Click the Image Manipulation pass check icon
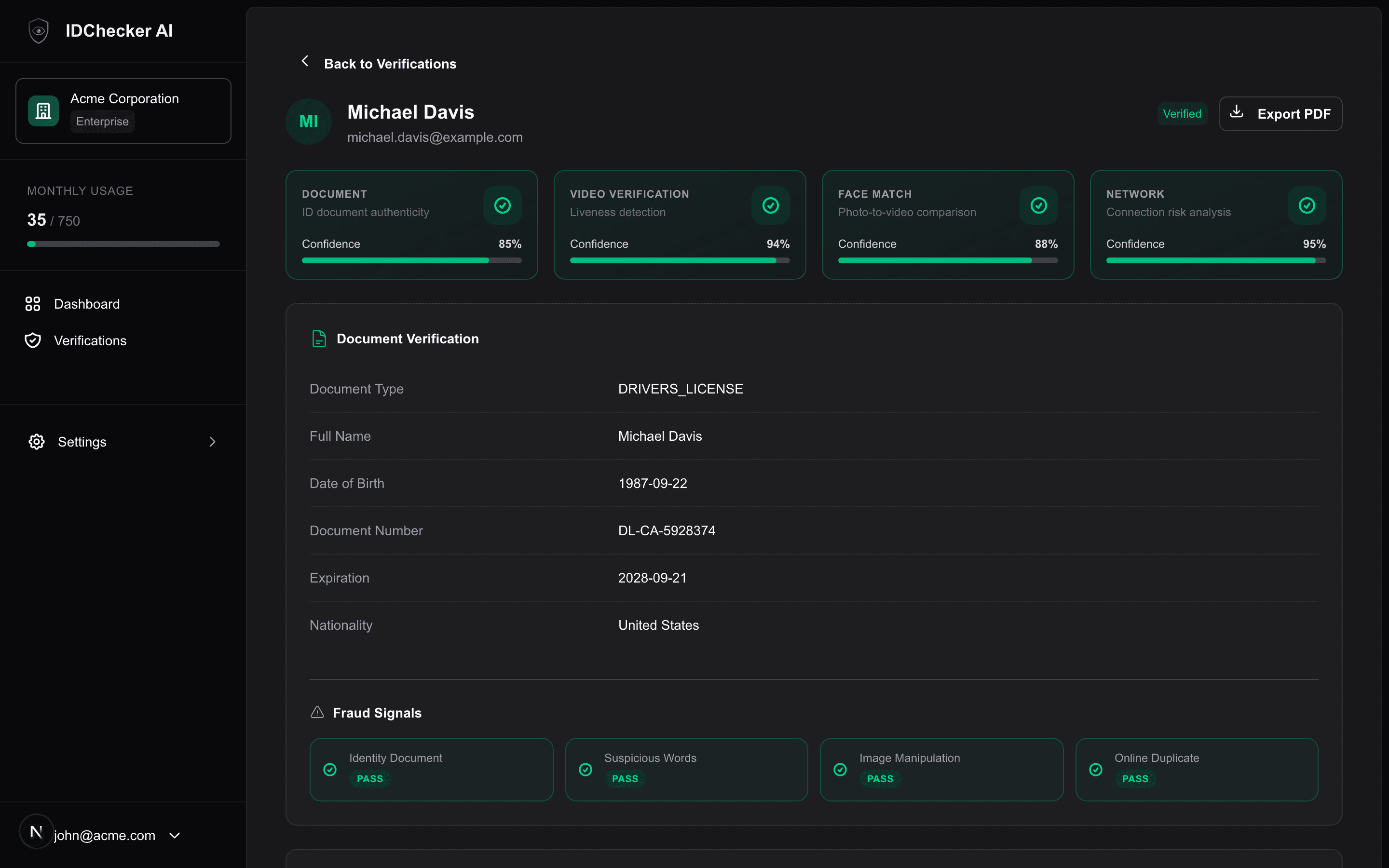1389x868 pixels. point(840,769)
